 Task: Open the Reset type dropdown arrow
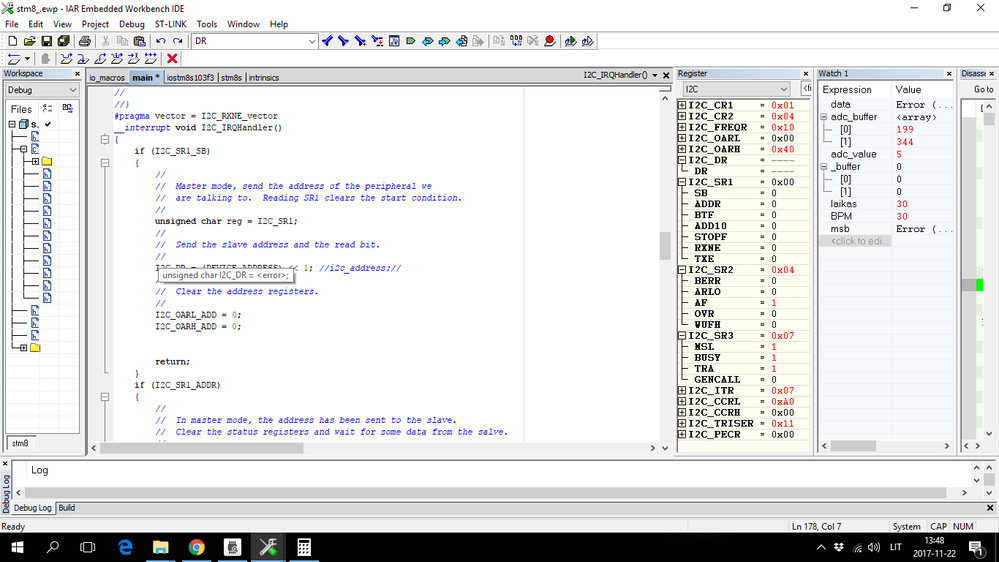click(x=27, y=59)
